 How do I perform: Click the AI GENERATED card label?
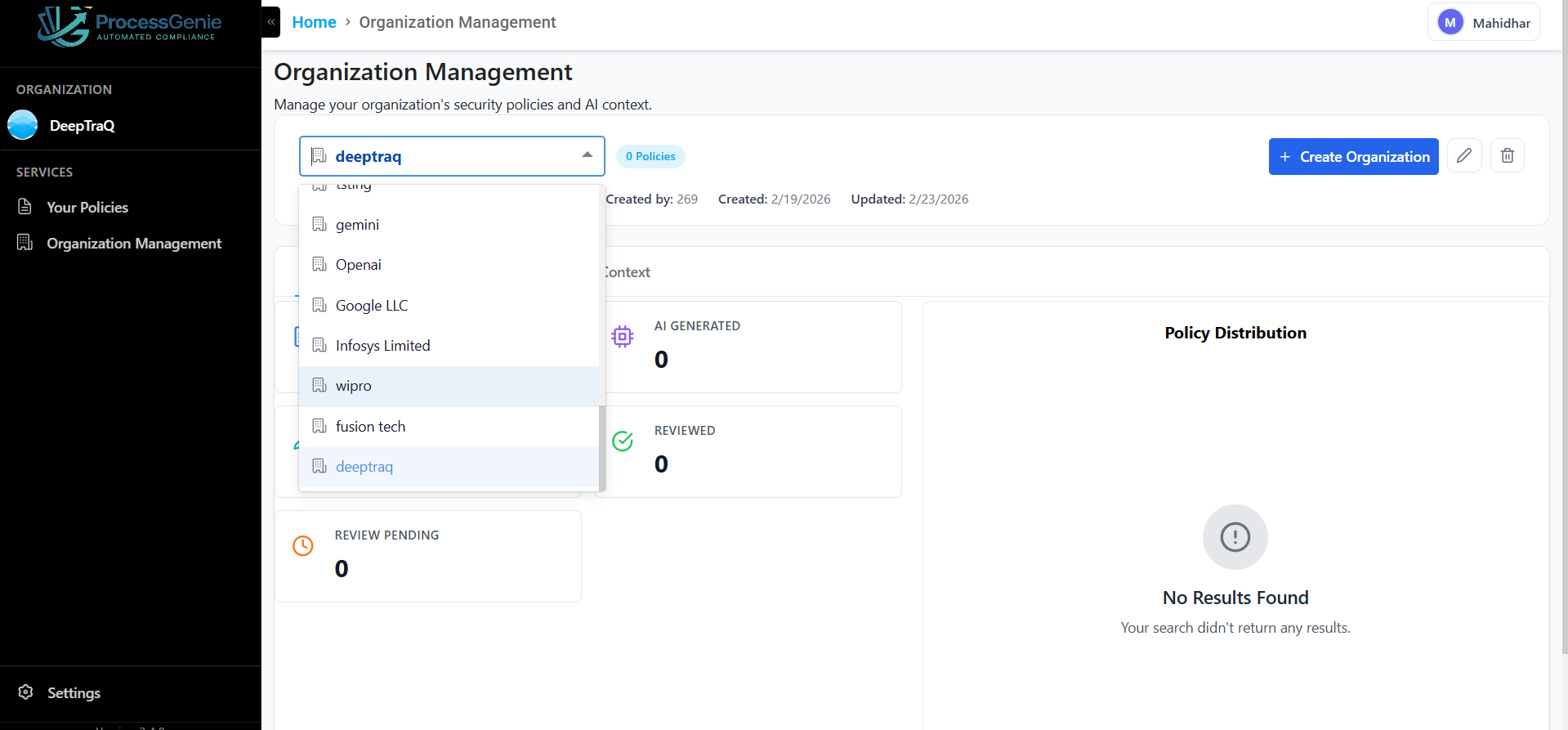pyautogui.click(x=697, y=325)
